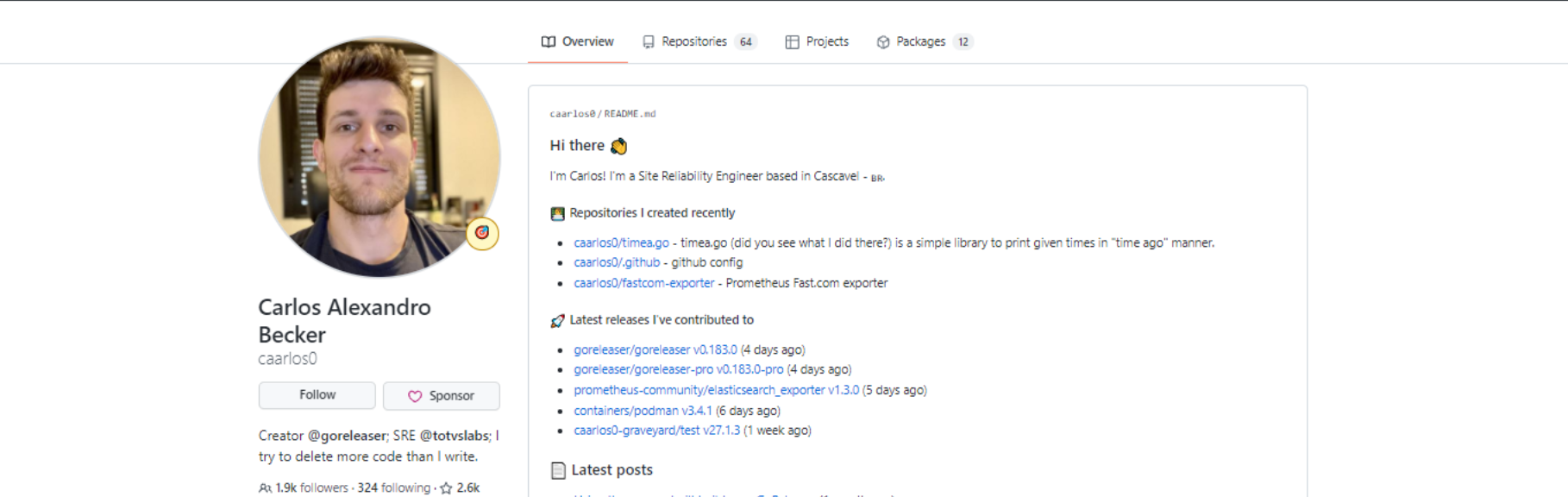
Task: Open the goreleaser-pro v0.183.0-pro release link
Action: [679, 369]
